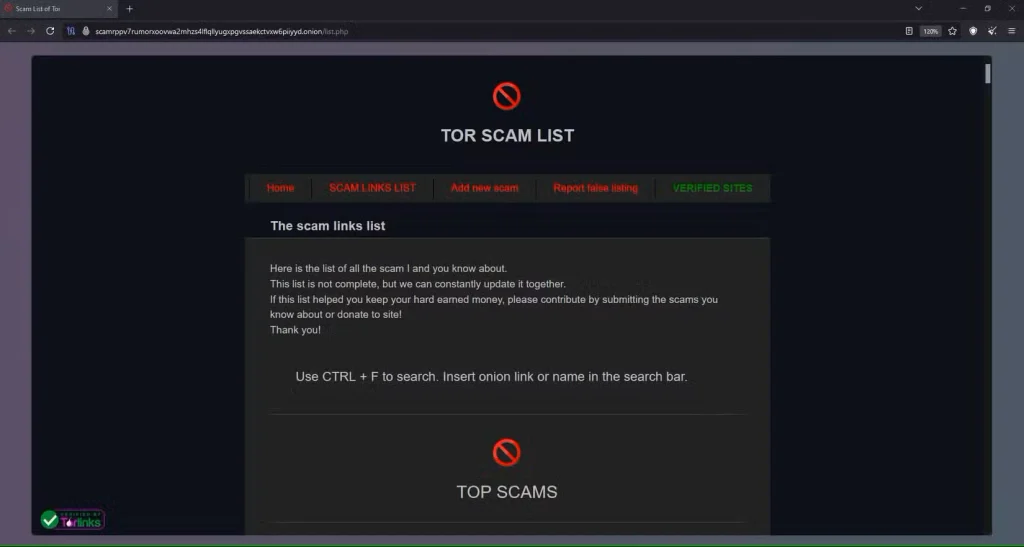Viewport: 1024px width, 547px height.
Task: Select the SCAM LINKS LIST menu item
Action: pyautogui.click(x=372, y=188)
